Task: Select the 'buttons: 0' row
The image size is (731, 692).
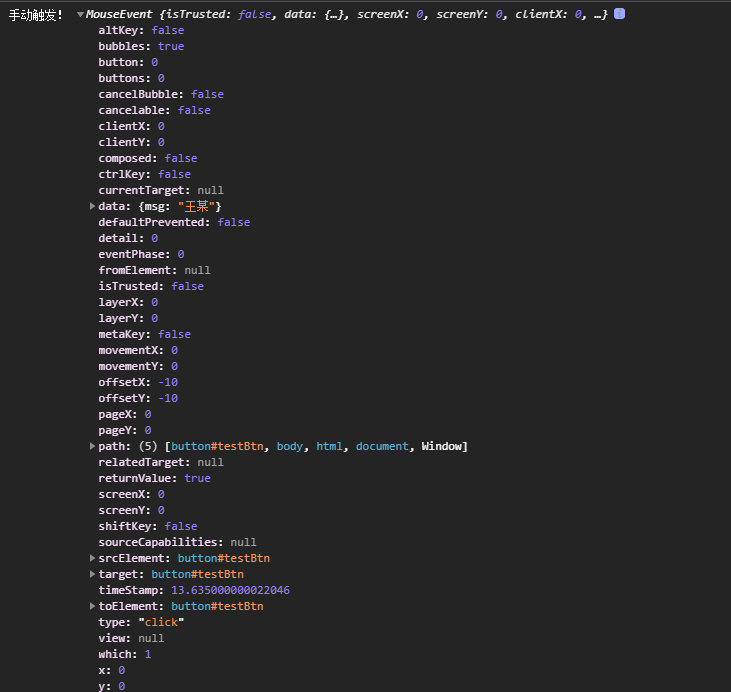Action: [x=131, y=78]
